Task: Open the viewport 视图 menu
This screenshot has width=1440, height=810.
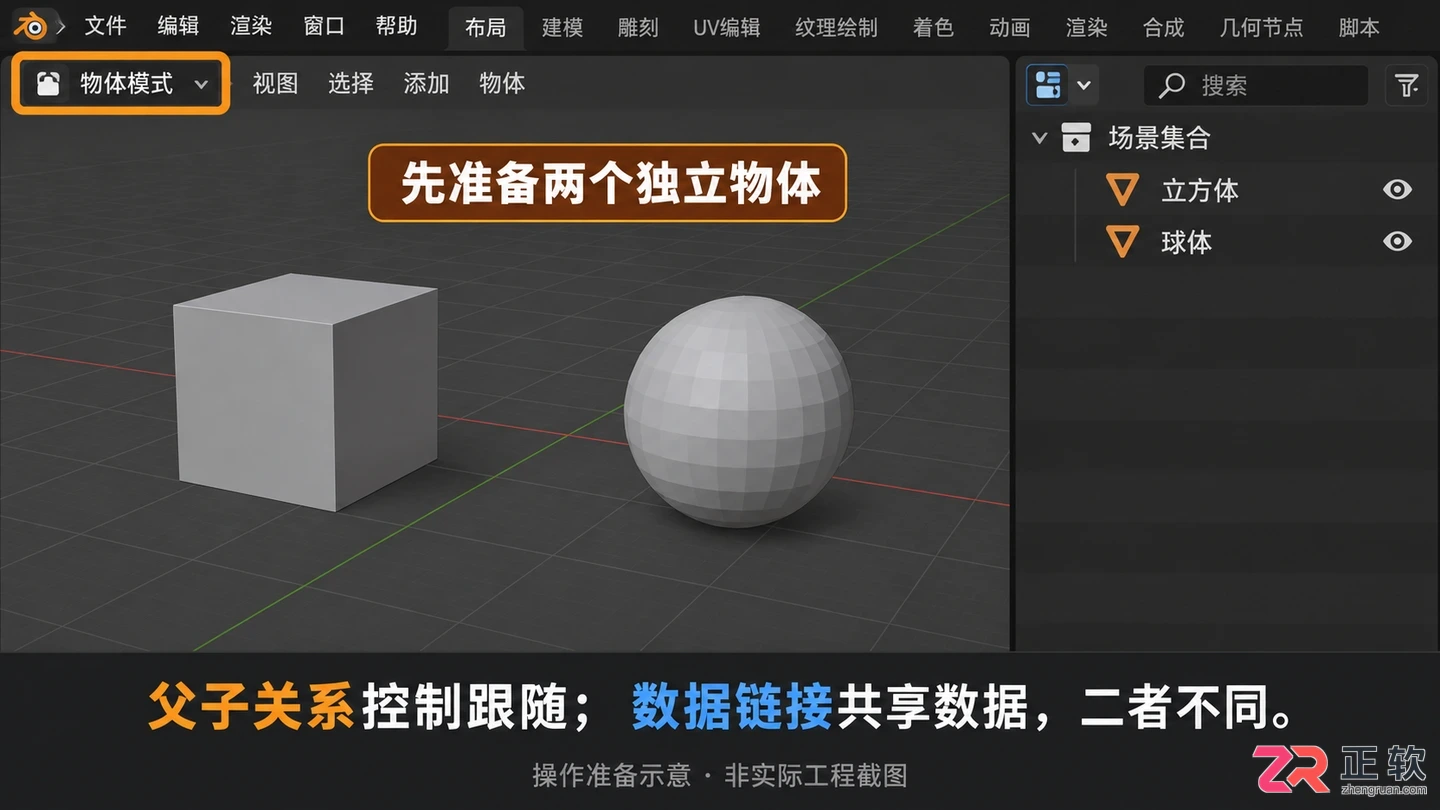Action: point(275,83)
